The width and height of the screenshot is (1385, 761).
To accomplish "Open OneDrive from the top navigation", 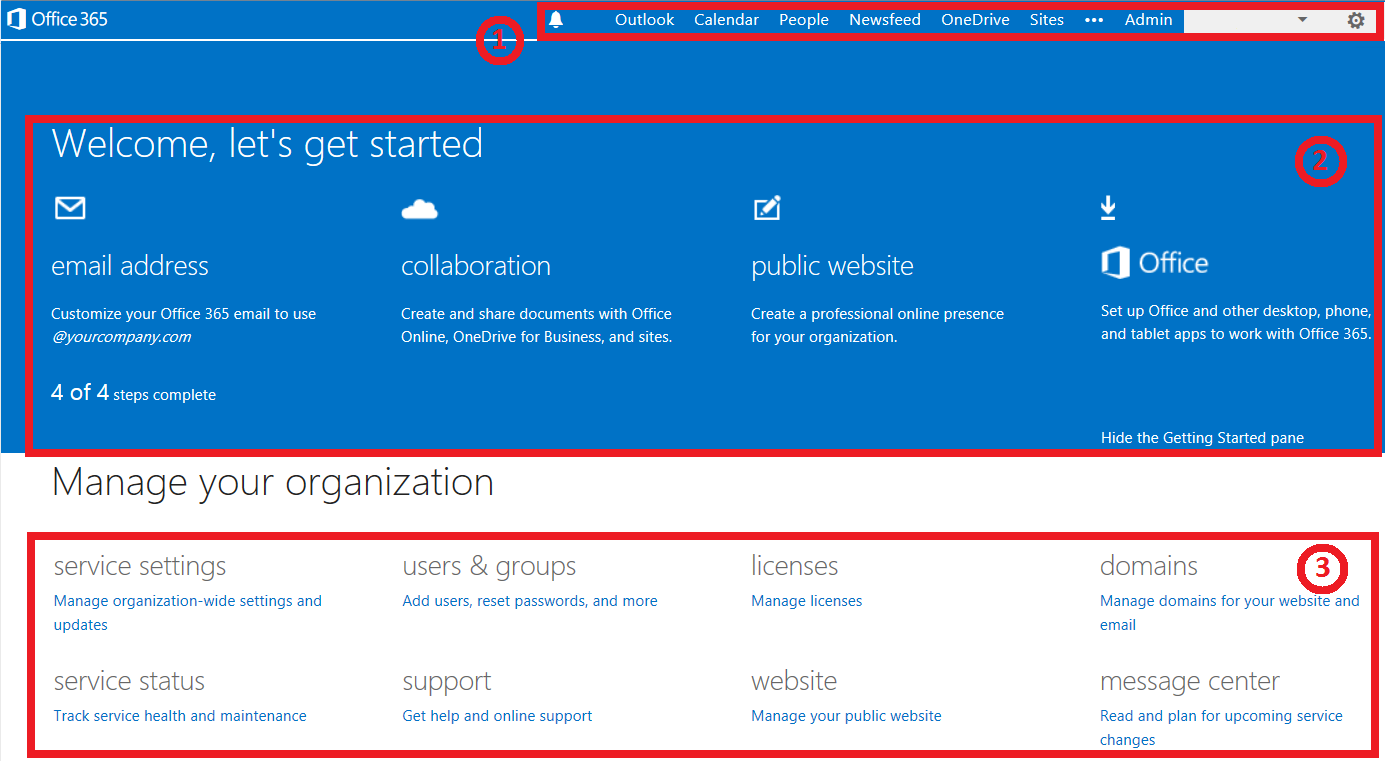I will pyautogui.click(x=975, y=20).
